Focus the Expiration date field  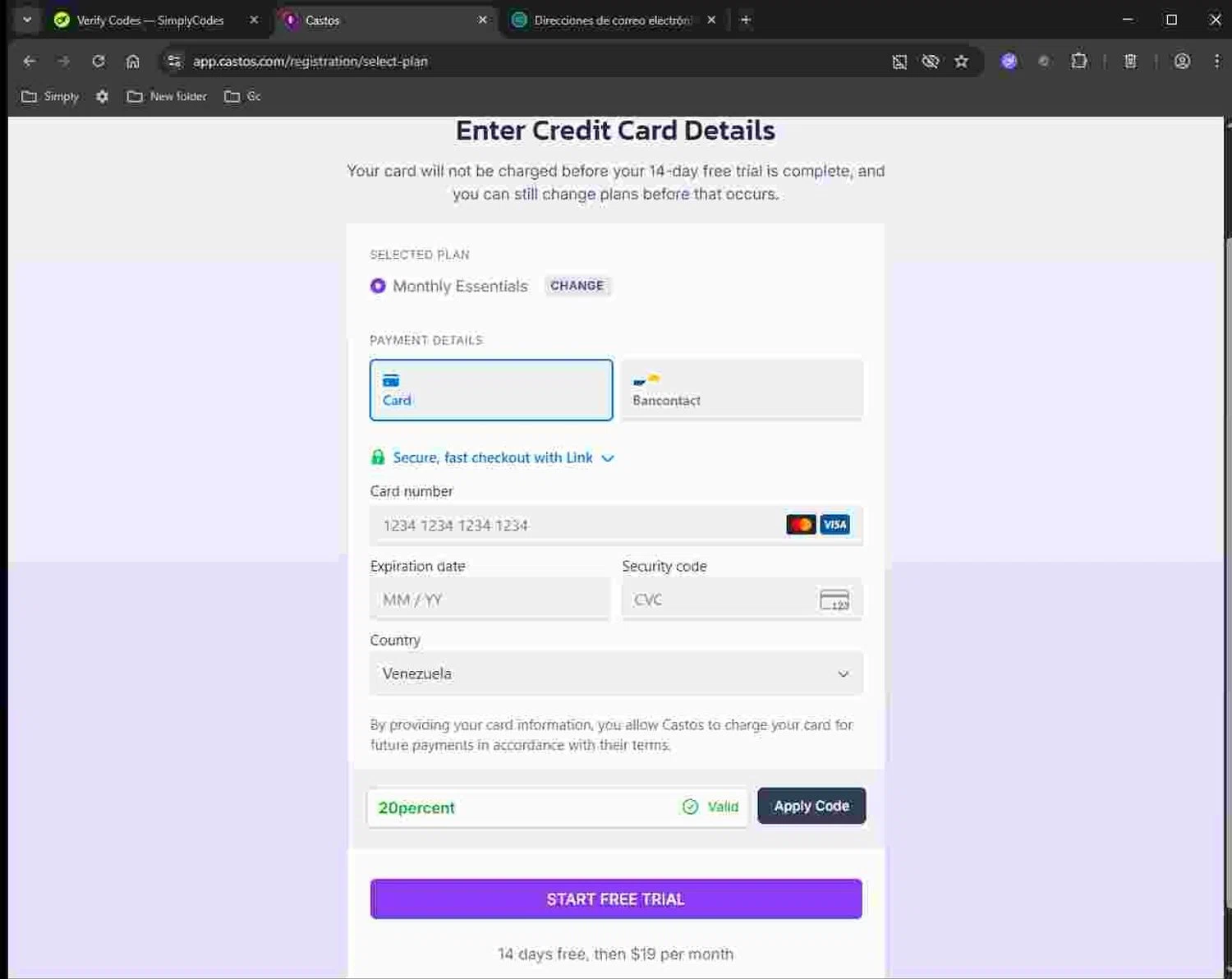(x=490, y=600)
